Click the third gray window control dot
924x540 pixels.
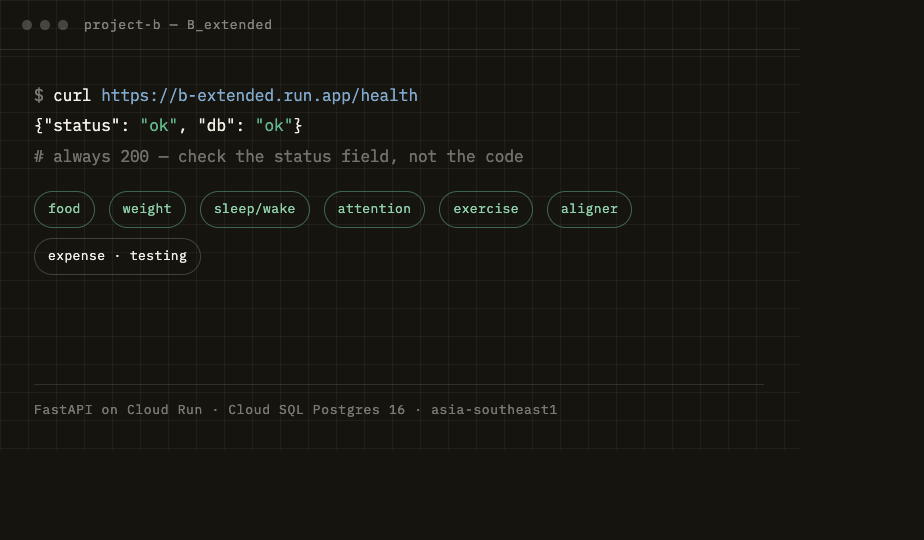(x=63, y=25)
